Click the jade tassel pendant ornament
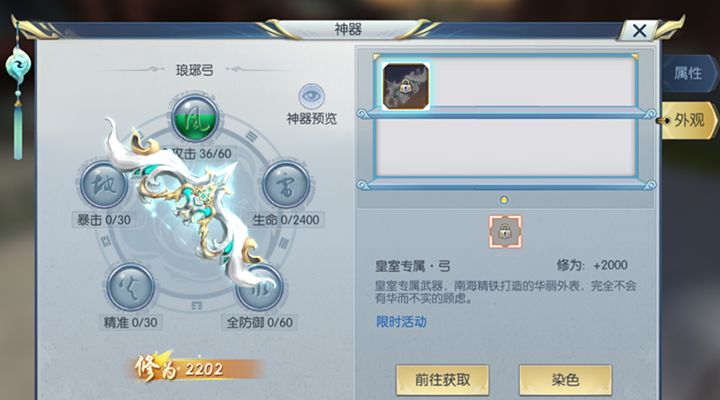Screen dimensions: 720x400 pyautogui.click(x=18, y=92)
